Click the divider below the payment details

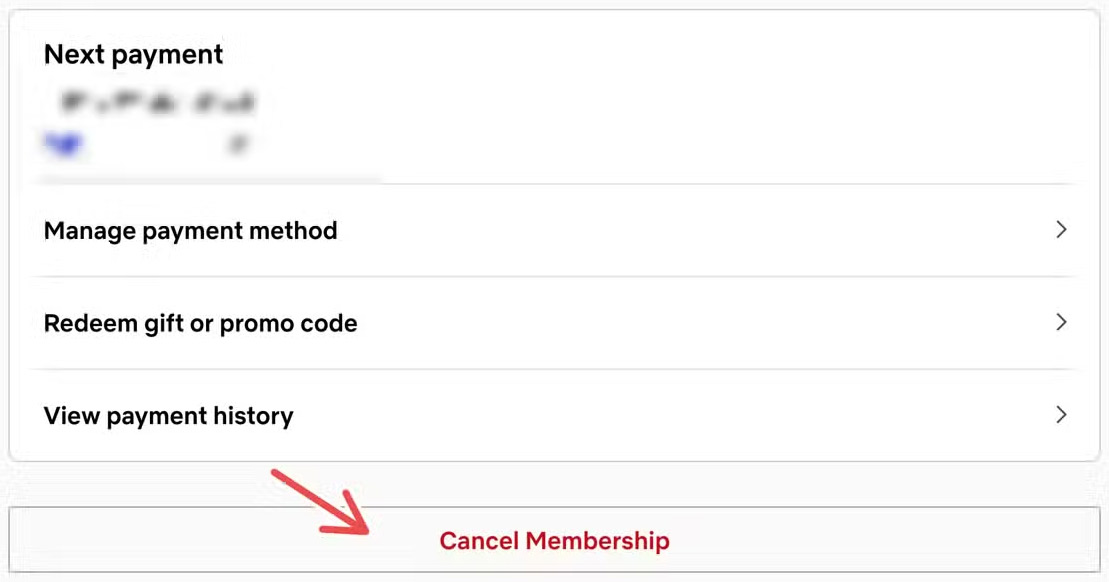pyautogui.click(x=554, y=184)
